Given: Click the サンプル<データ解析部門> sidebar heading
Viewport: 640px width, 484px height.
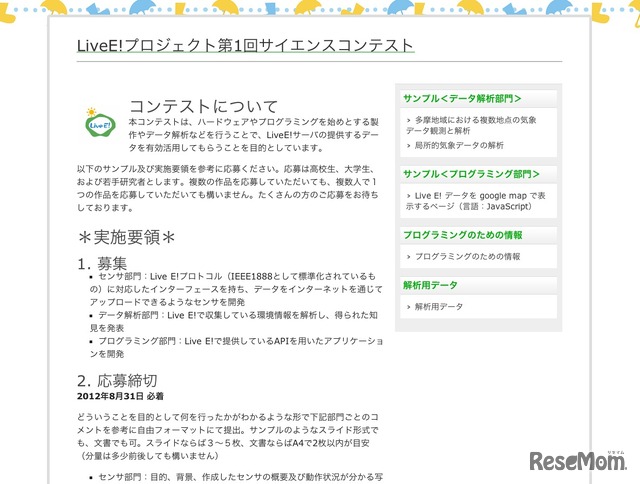Looking at the screenshot, I should (x=462, y=98).
